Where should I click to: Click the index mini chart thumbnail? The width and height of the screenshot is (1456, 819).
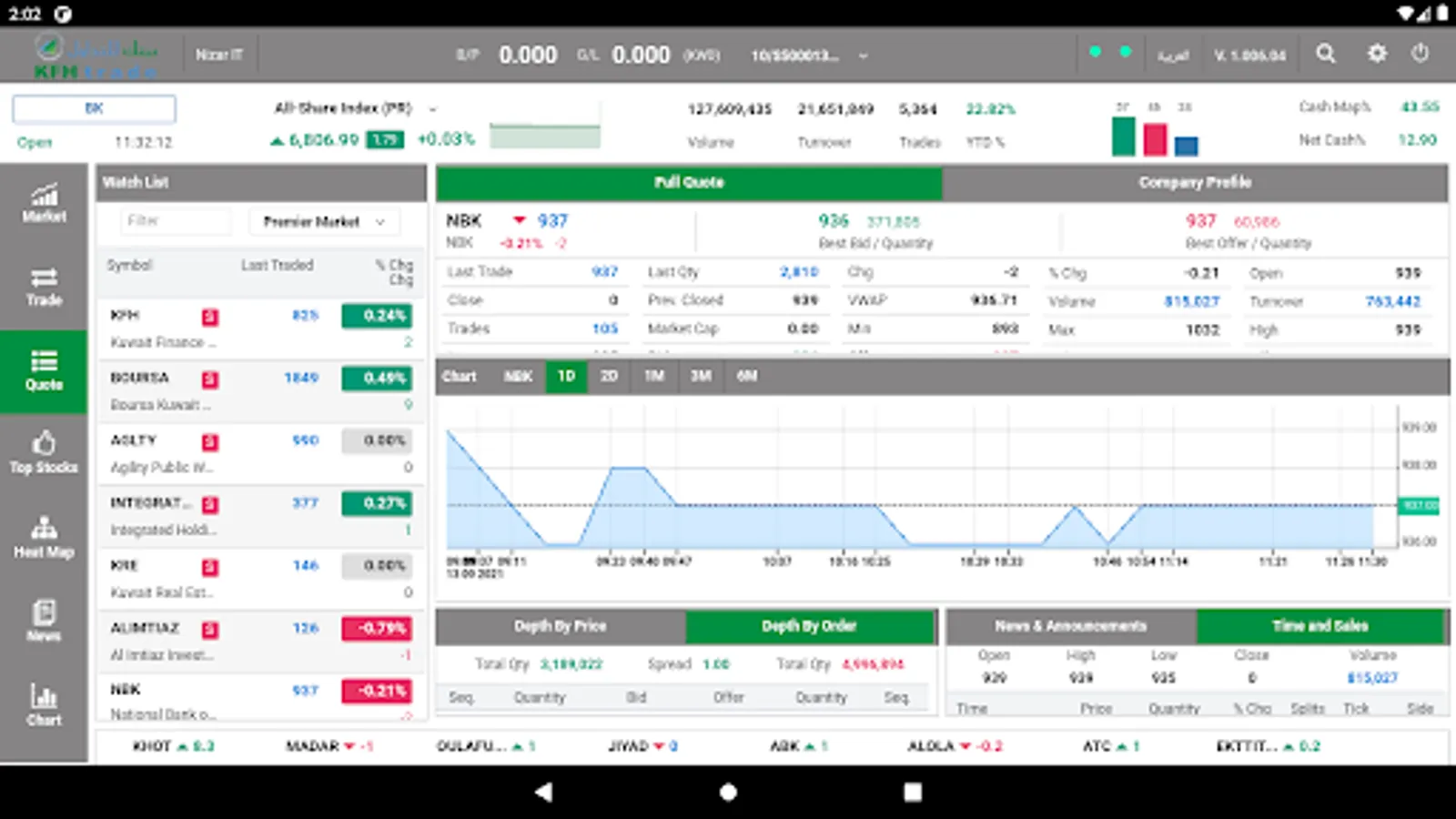545,127
